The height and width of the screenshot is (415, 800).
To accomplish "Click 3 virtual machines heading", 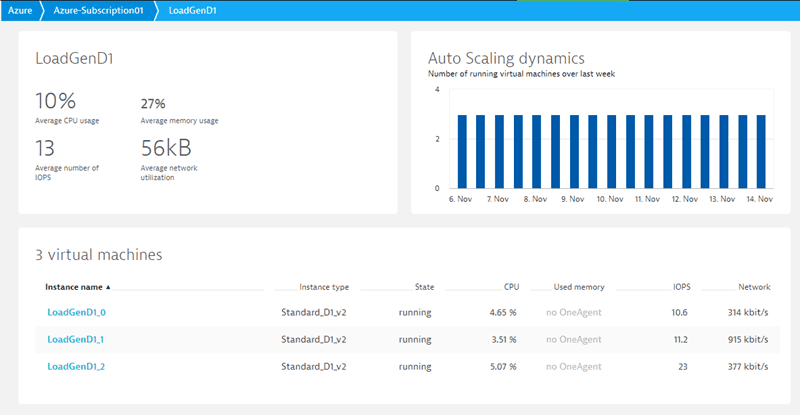I will 98,255.
